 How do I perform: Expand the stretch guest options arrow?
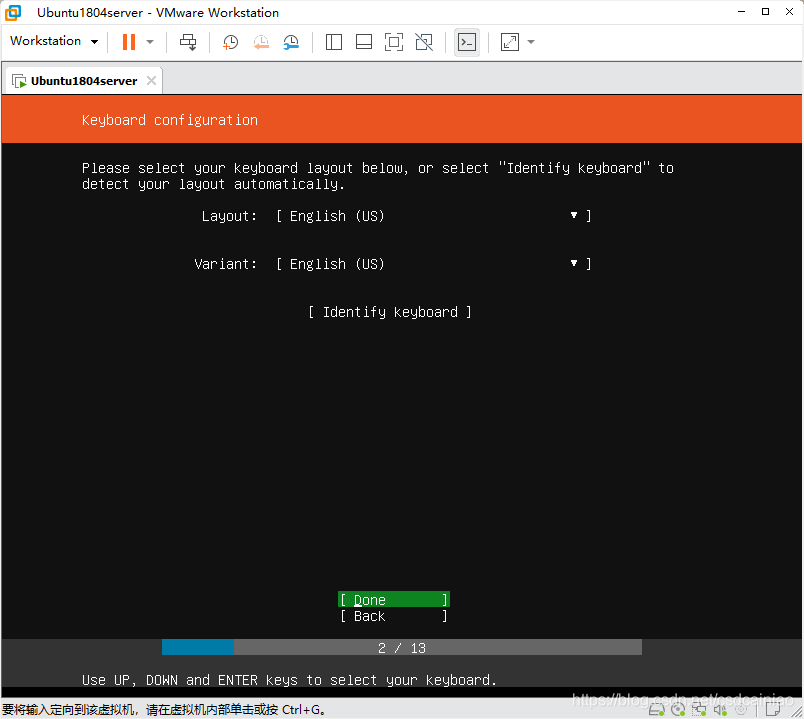pyautogui.click(x=531, y=42)
